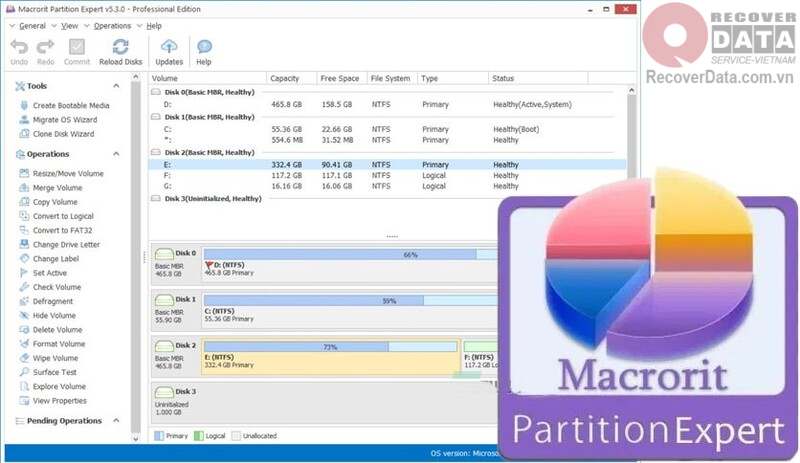Open Help from the toolbar
Viewport: 800px width, 463px height.
tap(204, 52)
